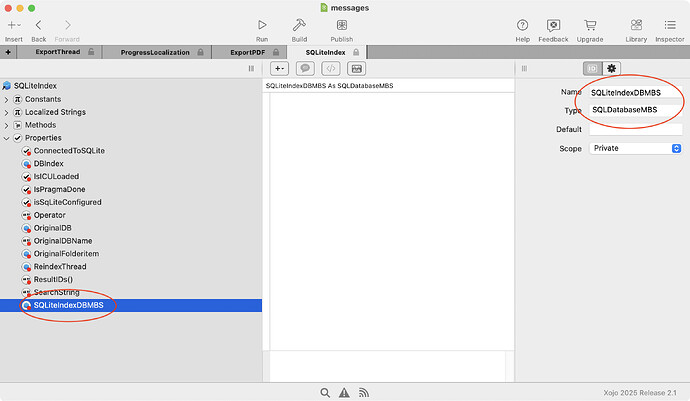This screenshot has height=401, width=690.
Task: Select the SQLiteIndexDBMBS property row
Action: [x=131, y=305]
